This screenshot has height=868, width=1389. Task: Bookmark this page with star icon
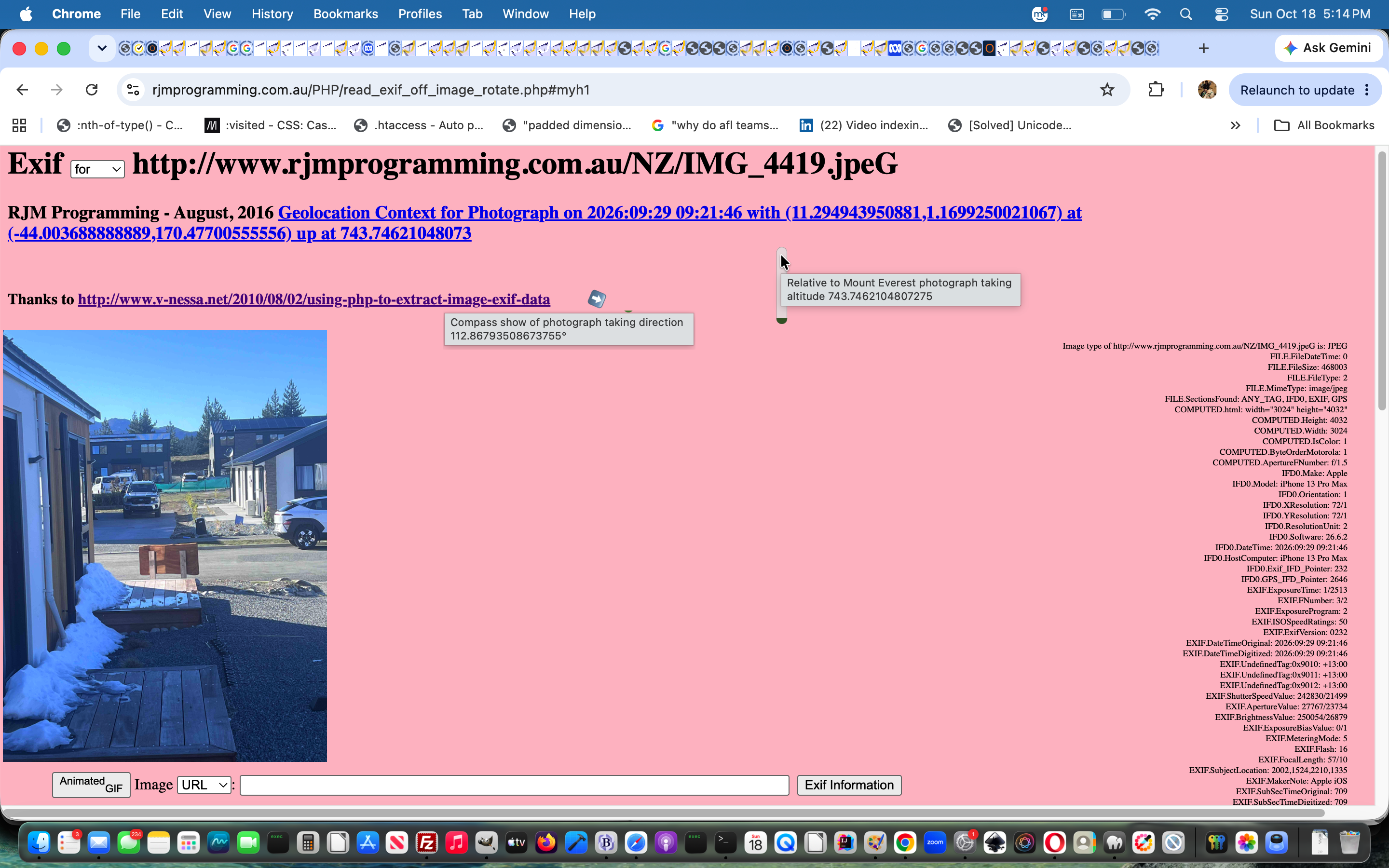pyautogui.click(x=1107, y=90)
